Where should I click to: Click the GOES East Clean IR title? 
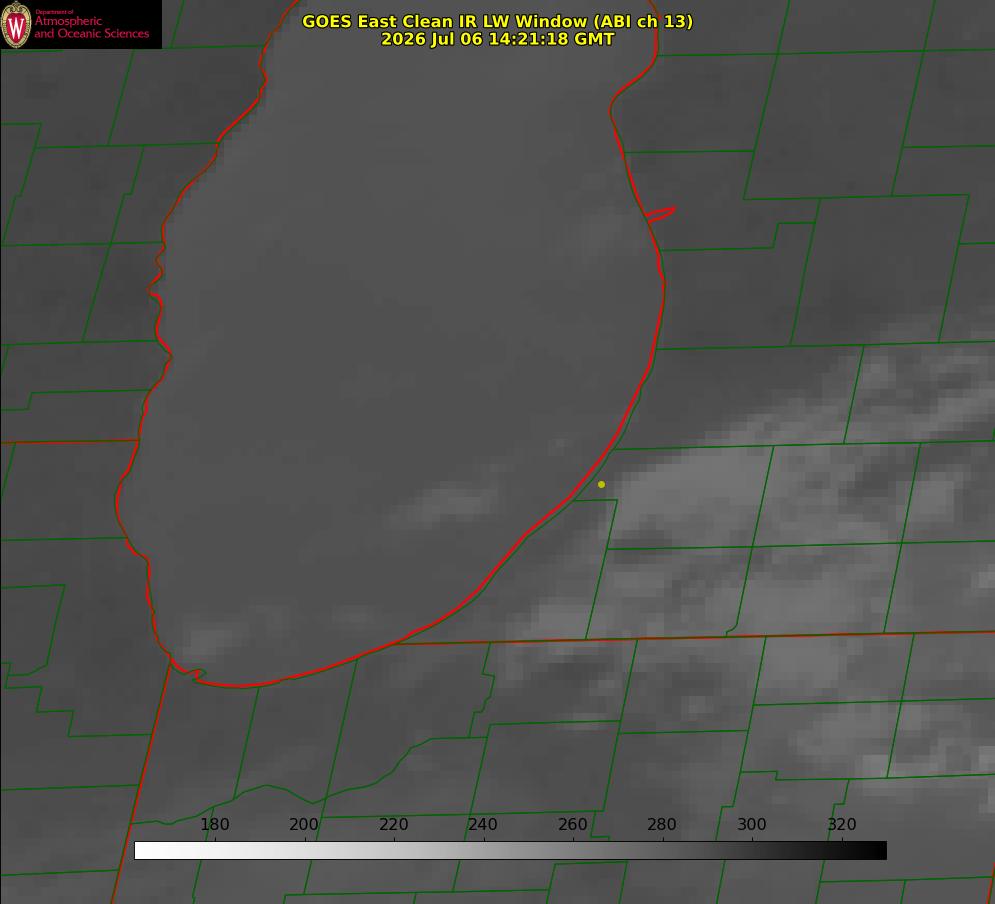[x=498, y=21]
